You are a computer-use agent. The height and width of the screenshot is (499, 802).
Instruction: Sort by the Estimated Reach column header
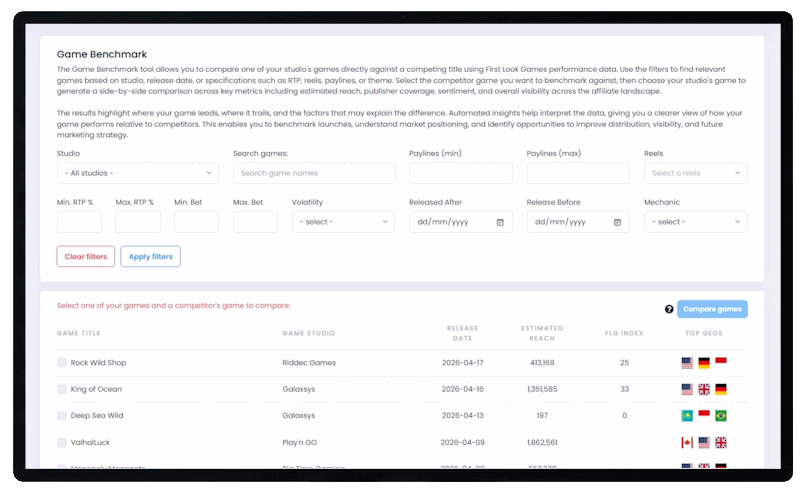point(542,333)
